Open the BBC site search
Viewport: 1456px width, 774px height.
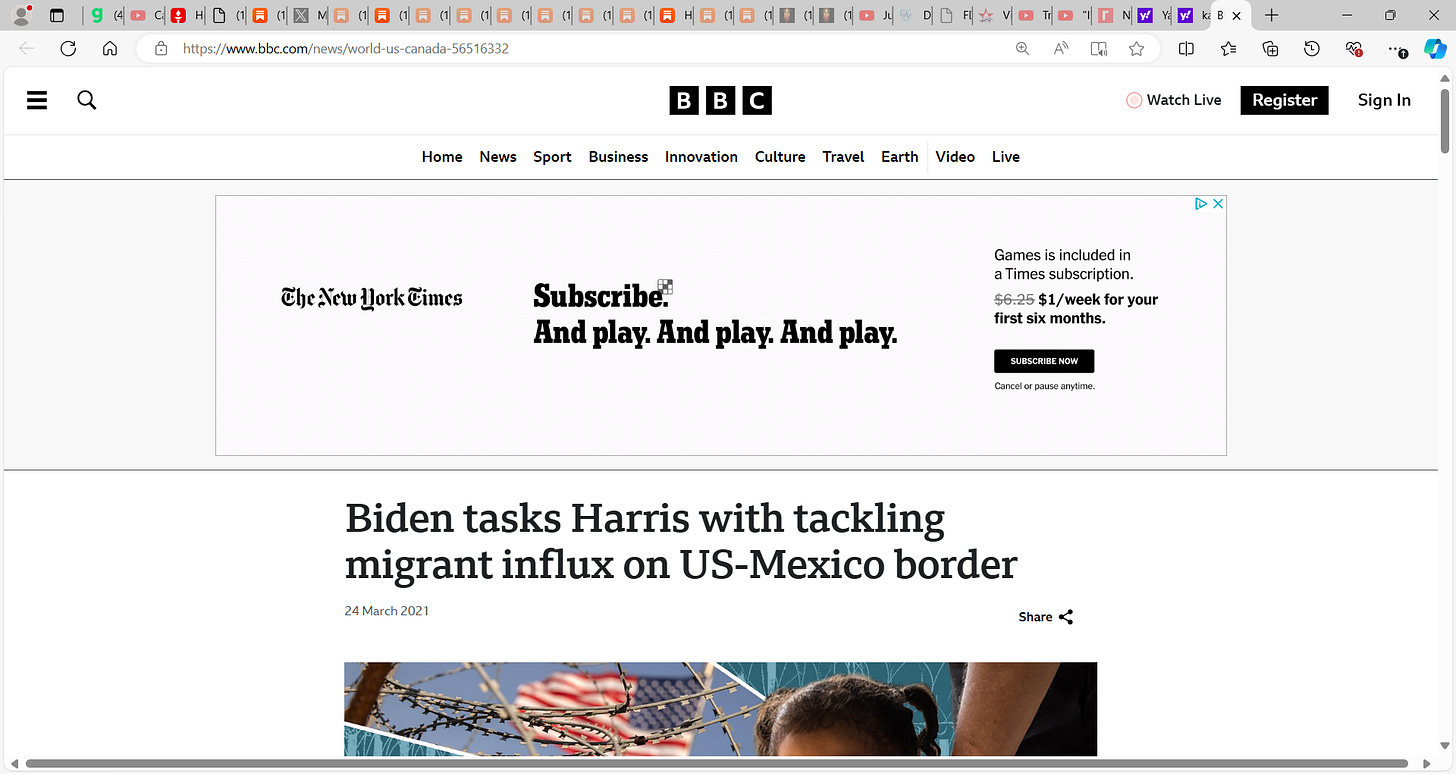(x=87, y=100)
